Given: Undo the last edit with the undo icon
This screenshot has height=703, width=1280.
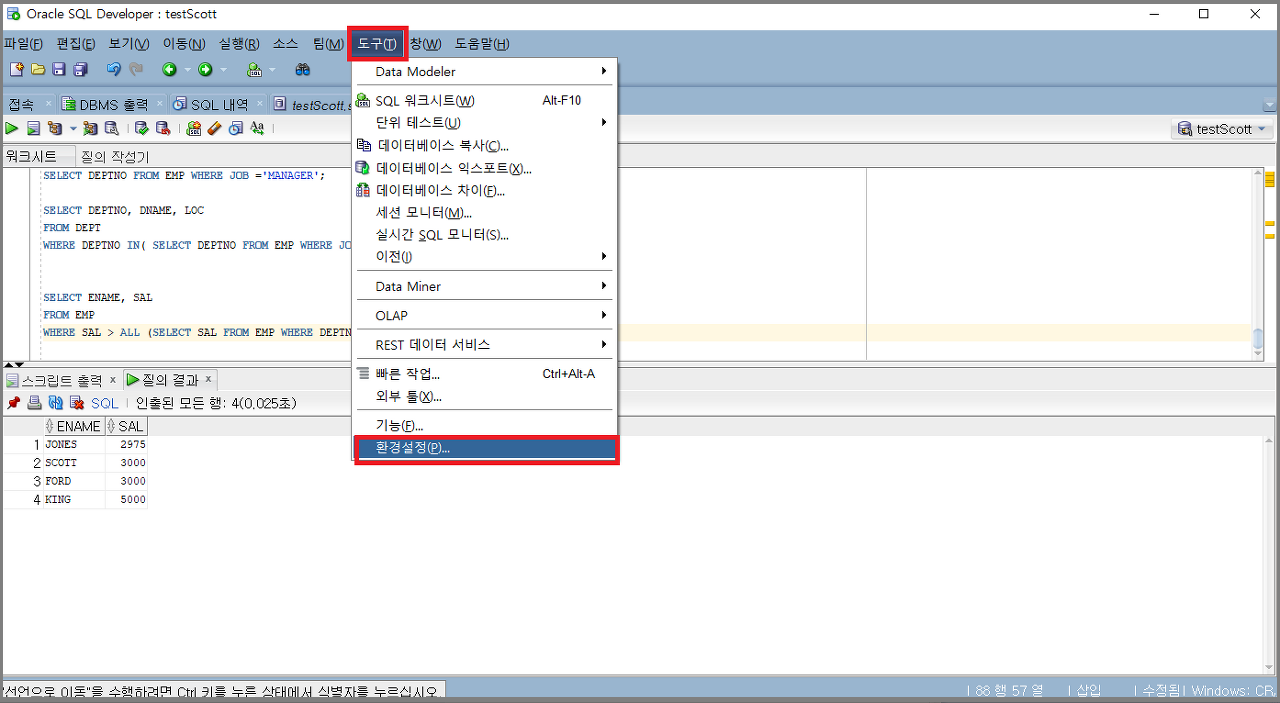Looking at the screenshot, I should click(x=114, y=70).
